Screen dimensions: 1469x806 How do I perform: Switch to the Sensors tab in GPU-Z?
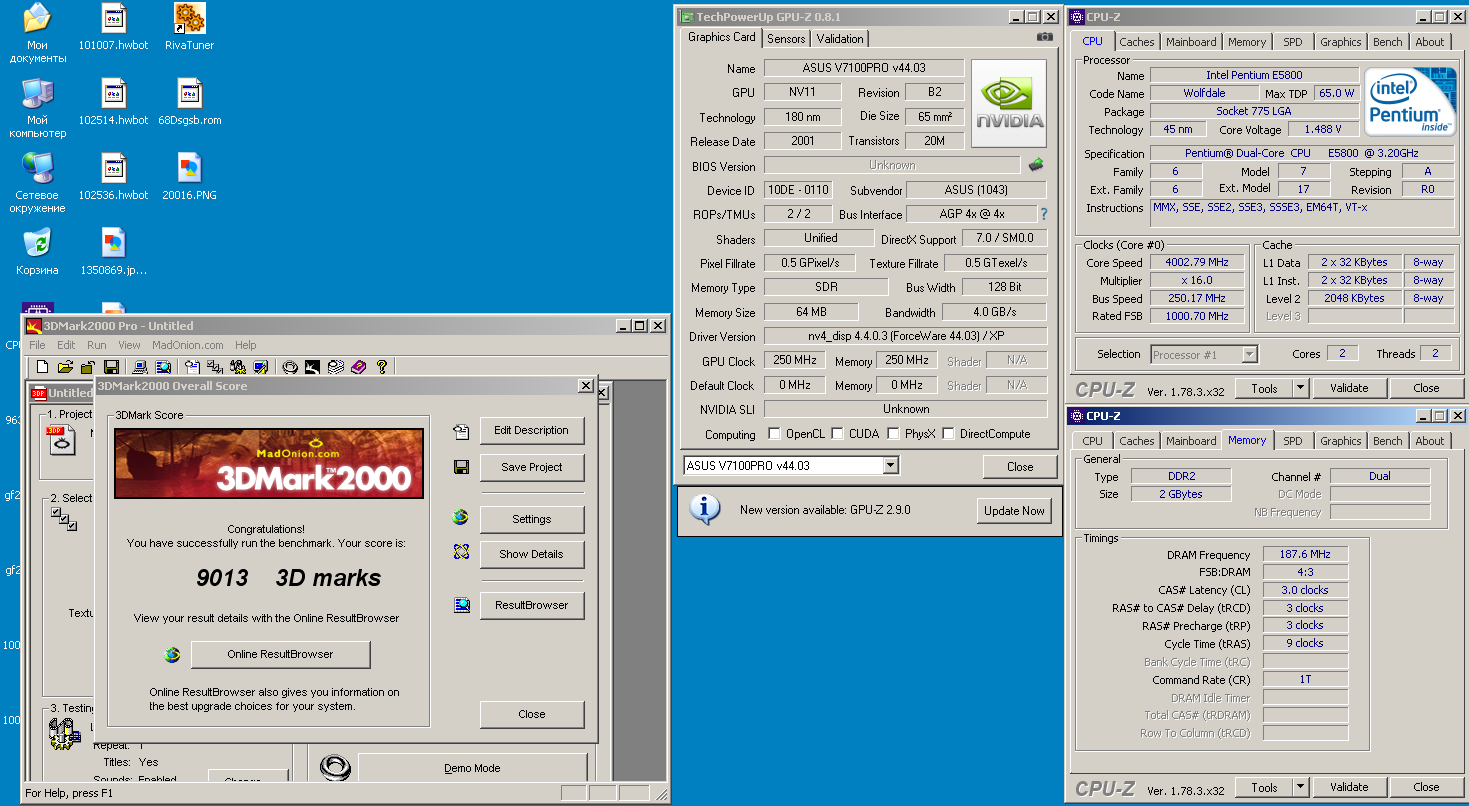(786, 39)
